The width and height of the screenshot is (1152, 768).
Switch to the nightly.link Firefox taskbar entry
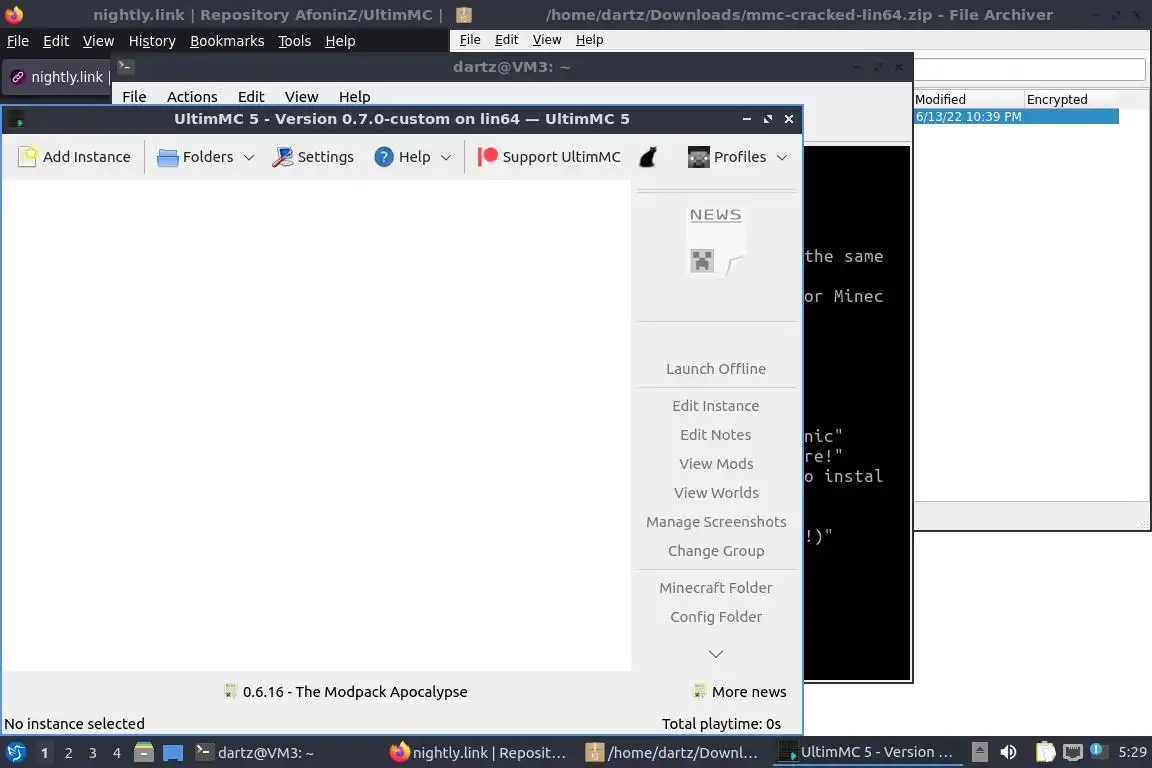[x=478, y=753]
